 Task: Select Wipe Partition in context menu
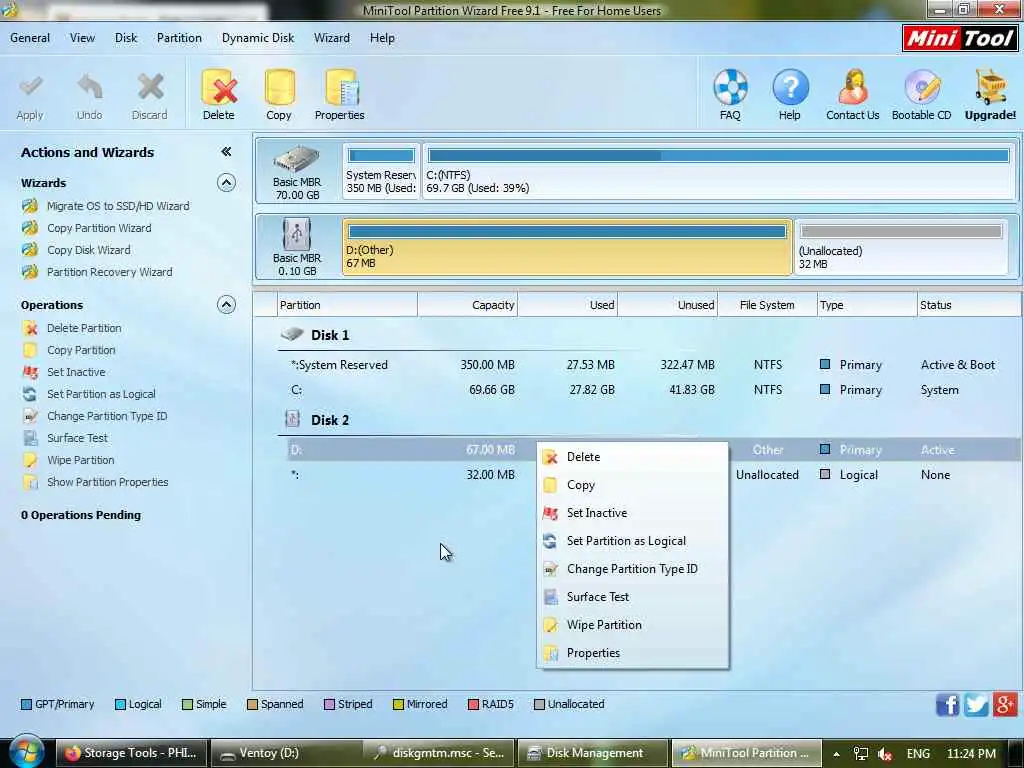pyautogui.click(x=632, y=625)
